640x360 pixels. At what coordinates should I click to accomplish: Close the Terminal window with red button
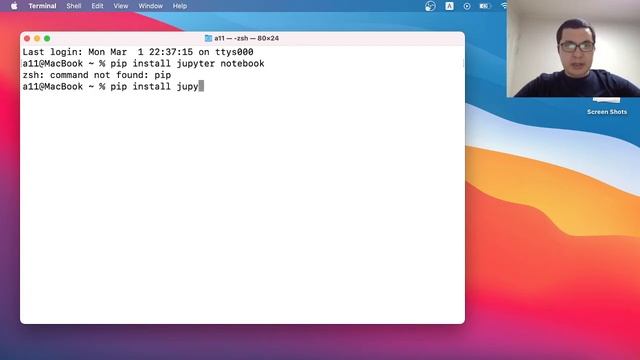tap(27, 38)
